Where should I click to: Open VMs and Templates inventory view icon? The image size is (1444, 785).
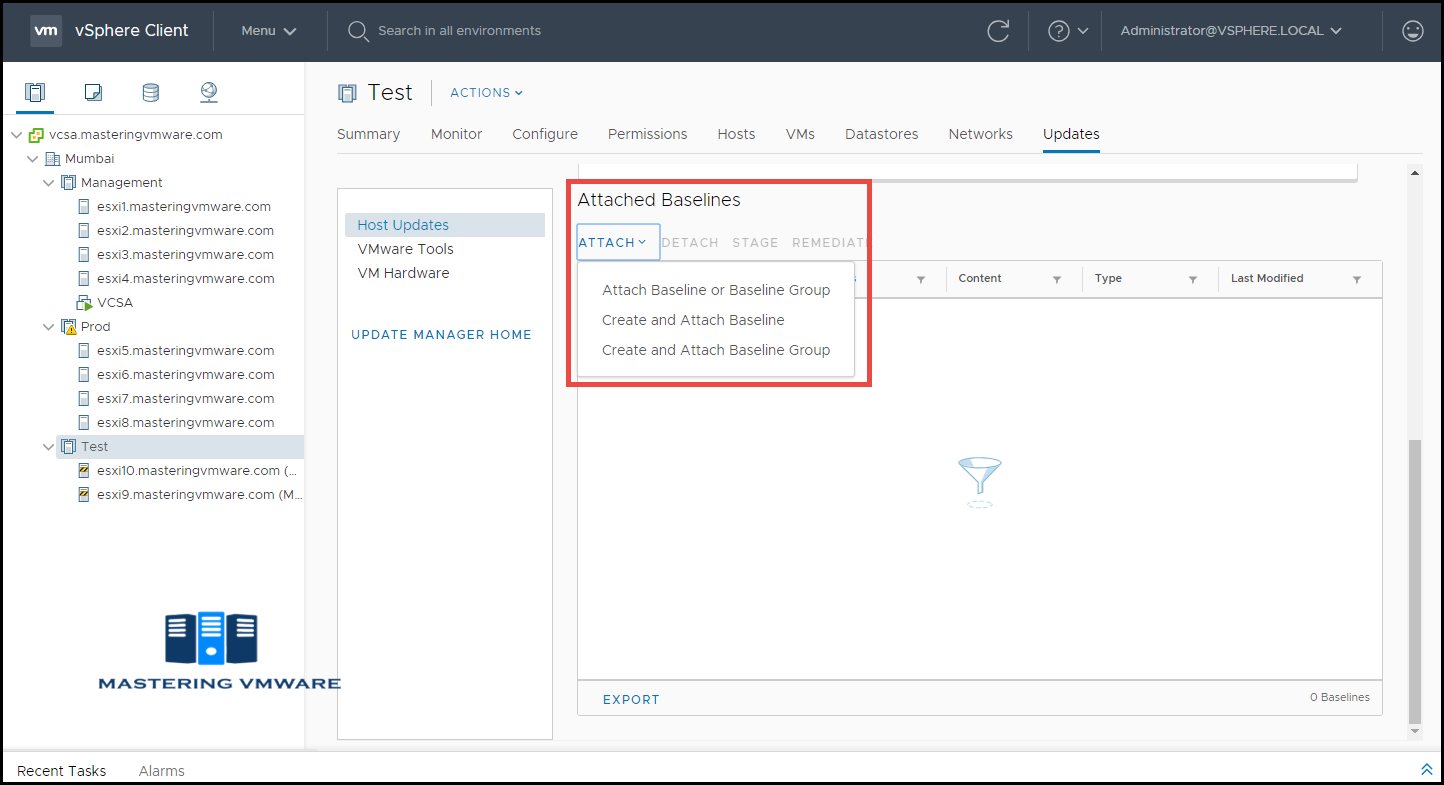coord(93,93)
